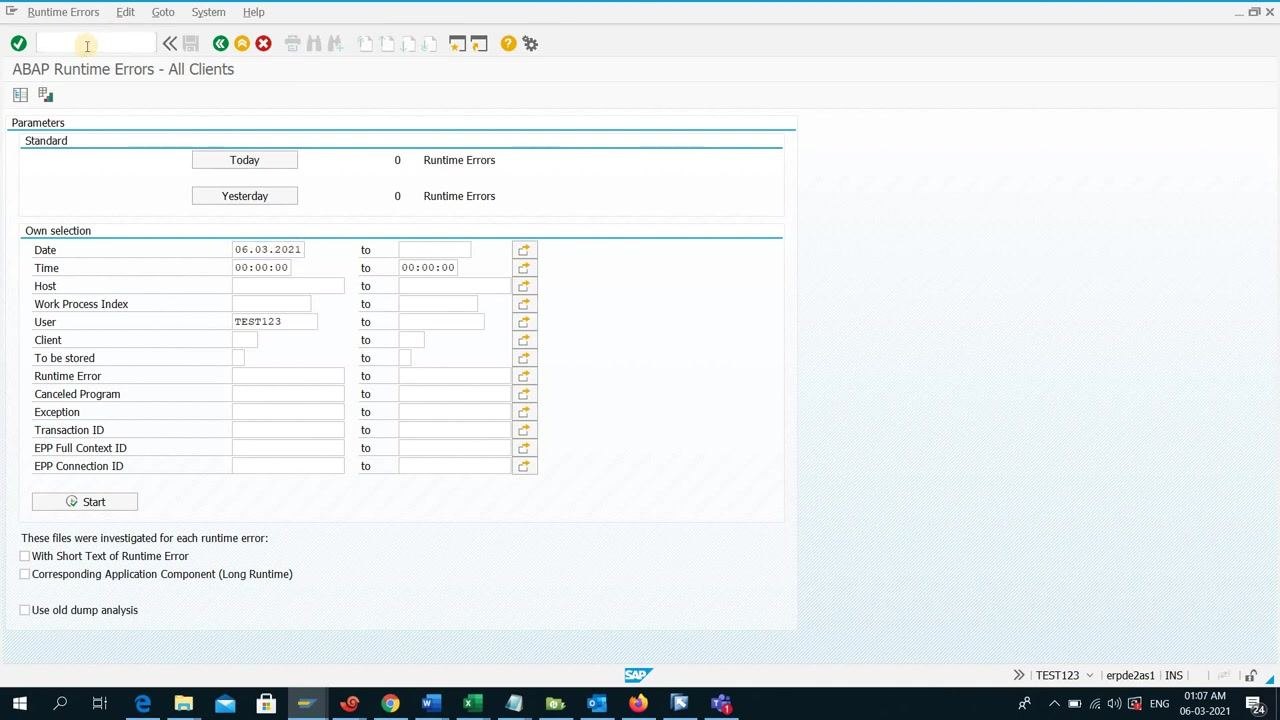The image size is (1280, 720).
Task: Click the Find Next binoculars icon
Action: [335, 43]
